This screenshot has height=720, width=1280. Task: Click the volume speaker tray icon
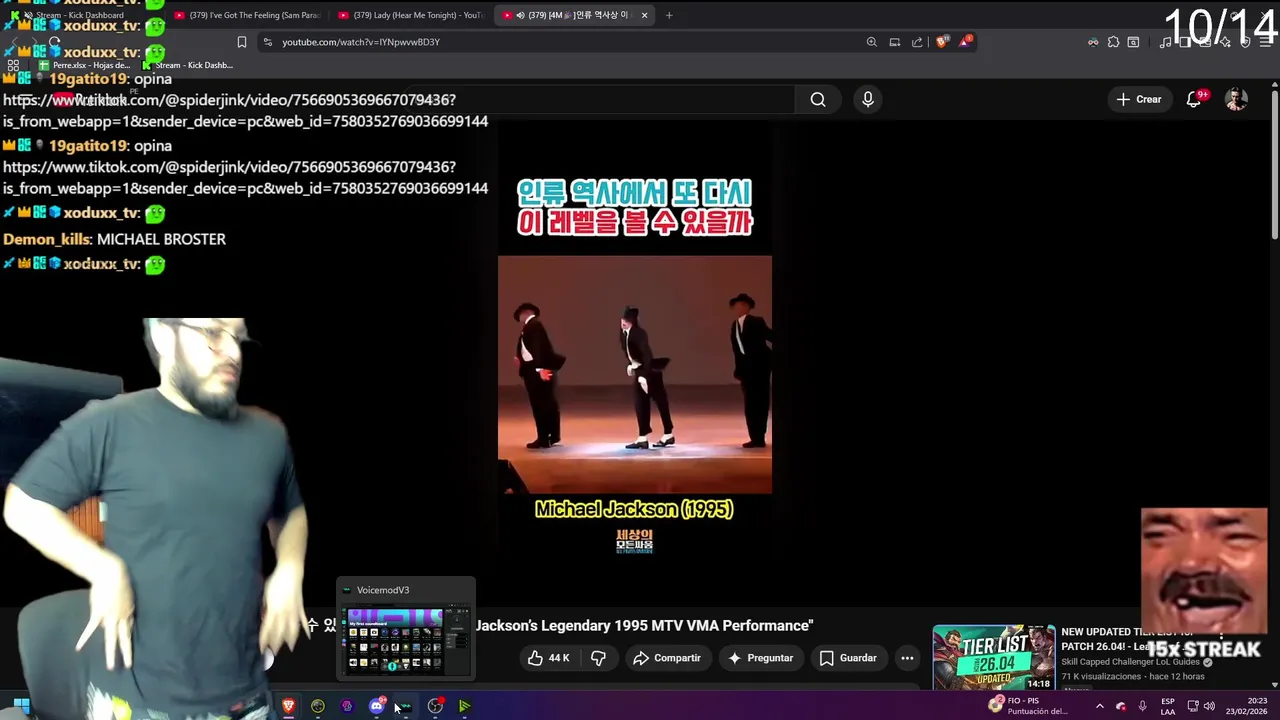(x=1210, y=706)
